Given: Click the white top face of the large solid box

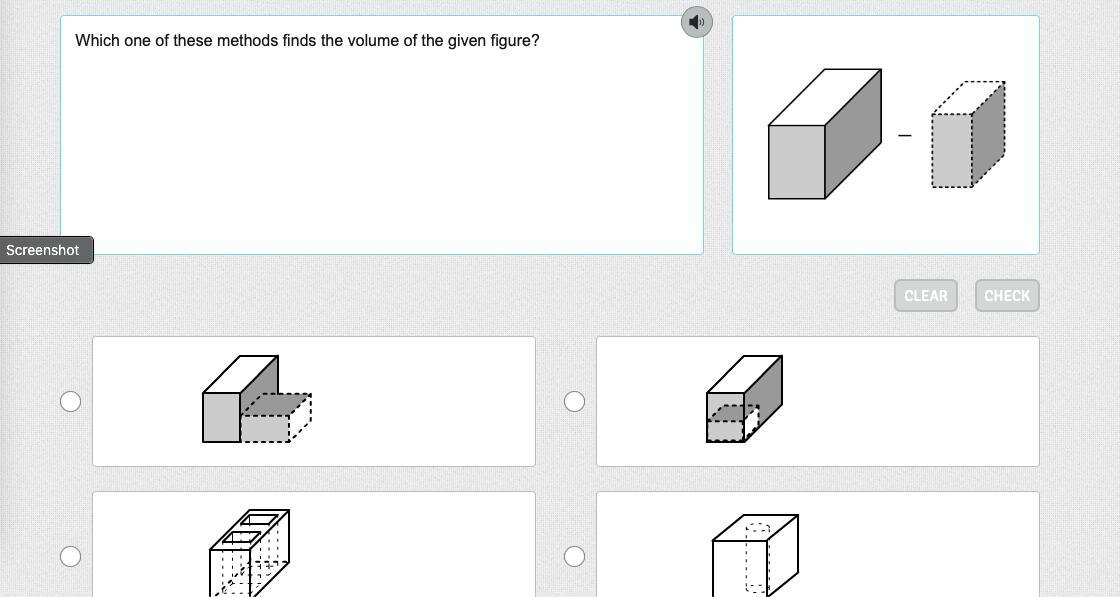Looking at the screenshot, I should (x=825, y=97).
